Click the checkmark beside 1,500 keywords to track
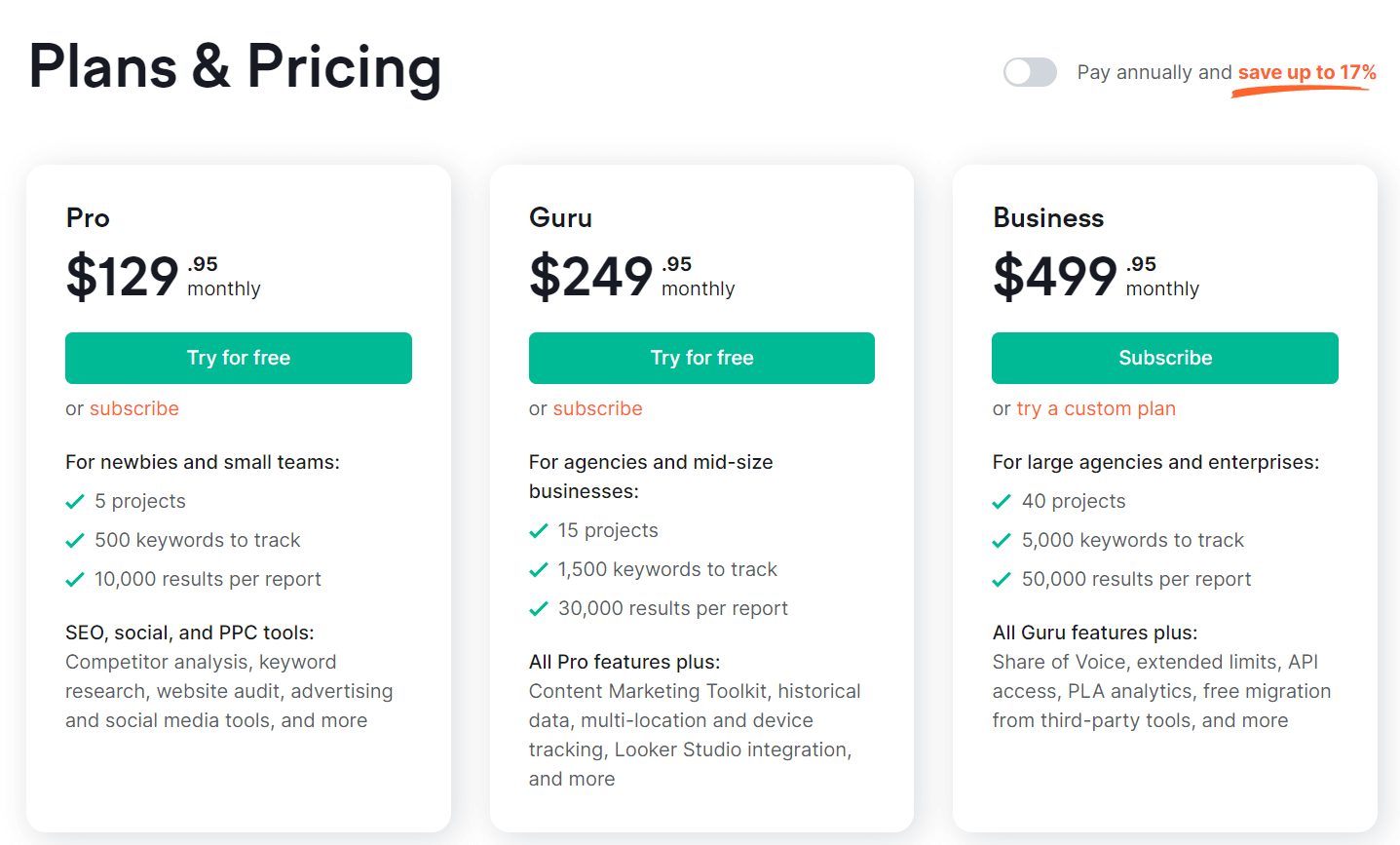1400x845 pixels. click(x=538, y=569)
